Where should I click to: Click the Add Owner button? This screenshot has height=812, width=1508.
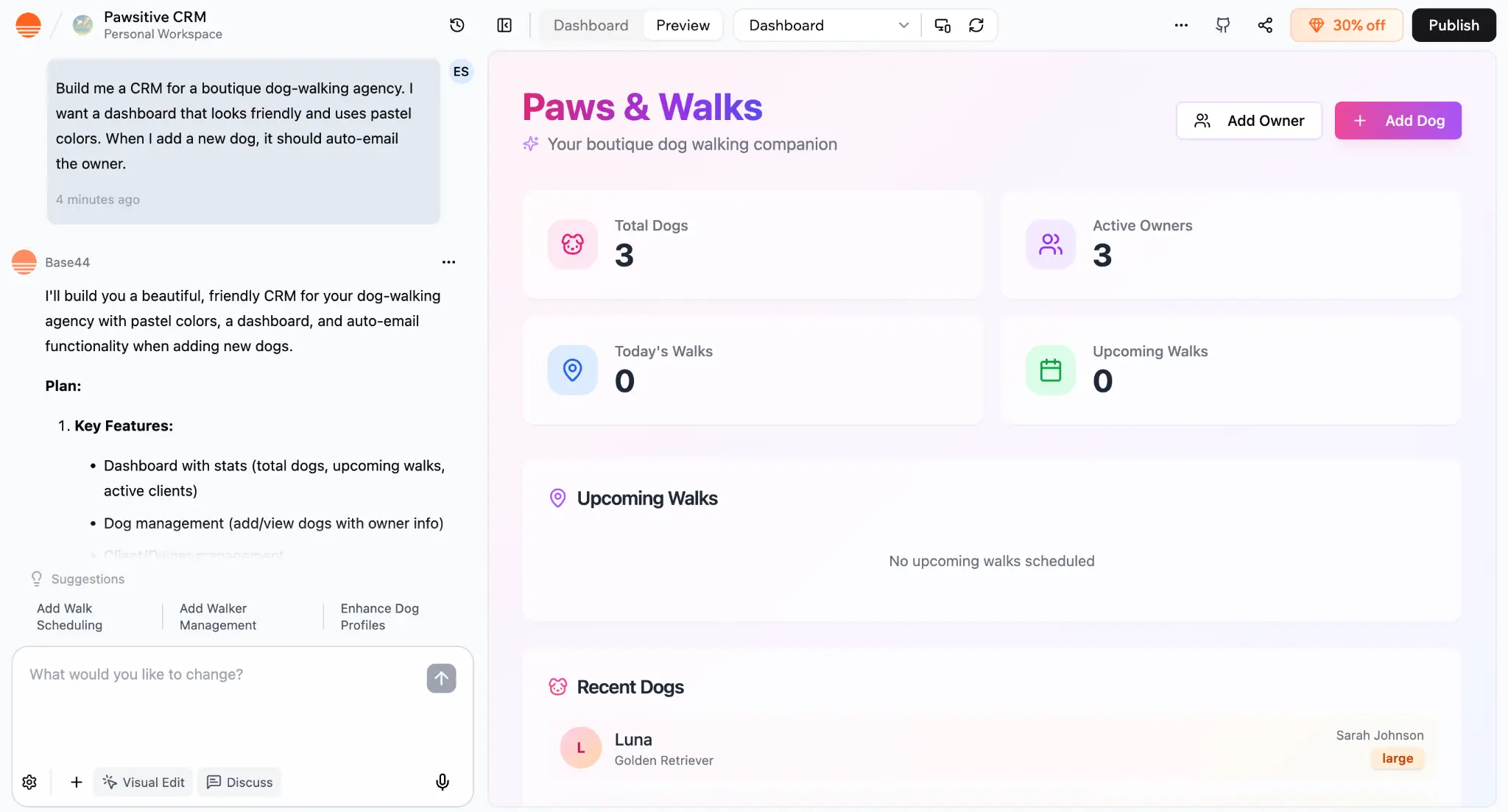[1249, 120]
